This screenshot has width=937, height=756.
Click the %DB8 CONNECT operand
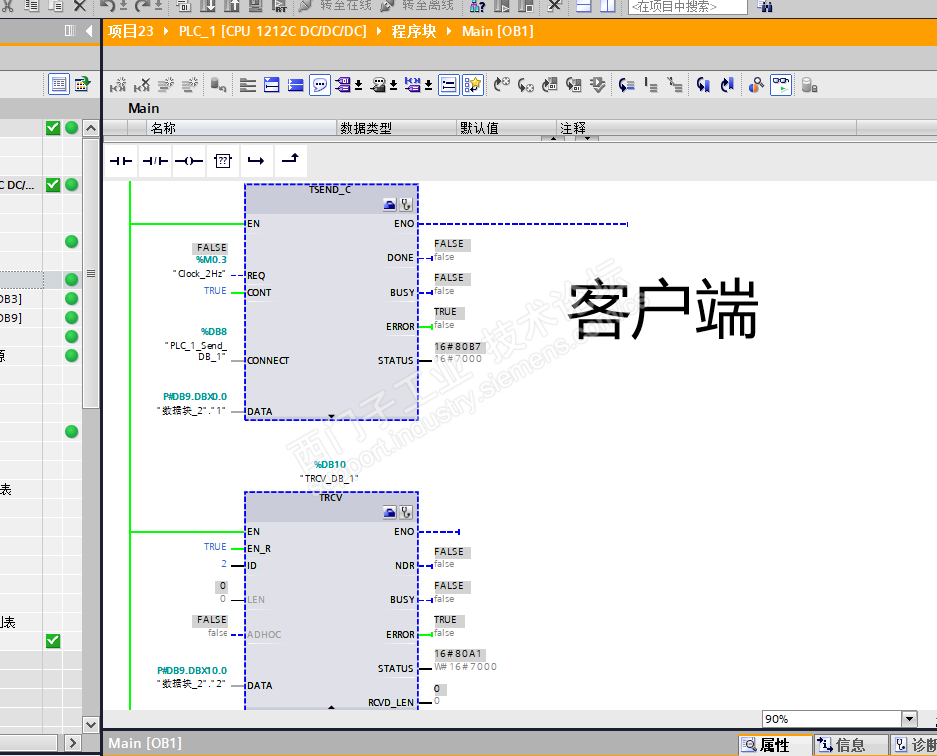[213, 332]
